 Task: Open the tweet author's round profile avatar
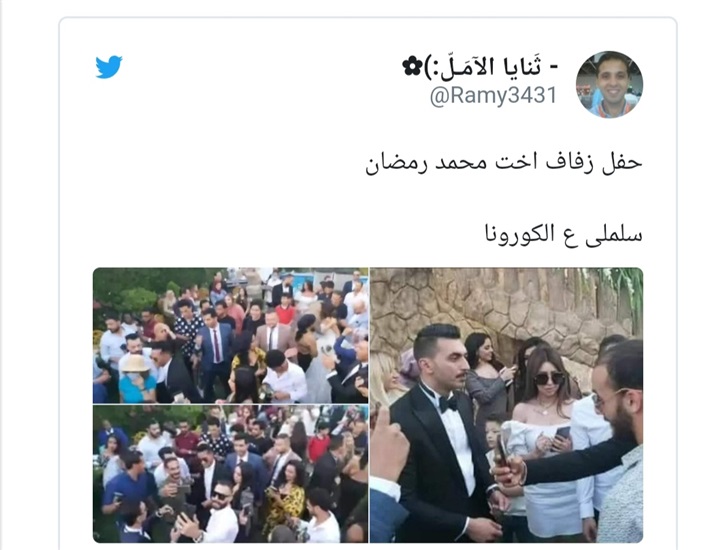609,84
